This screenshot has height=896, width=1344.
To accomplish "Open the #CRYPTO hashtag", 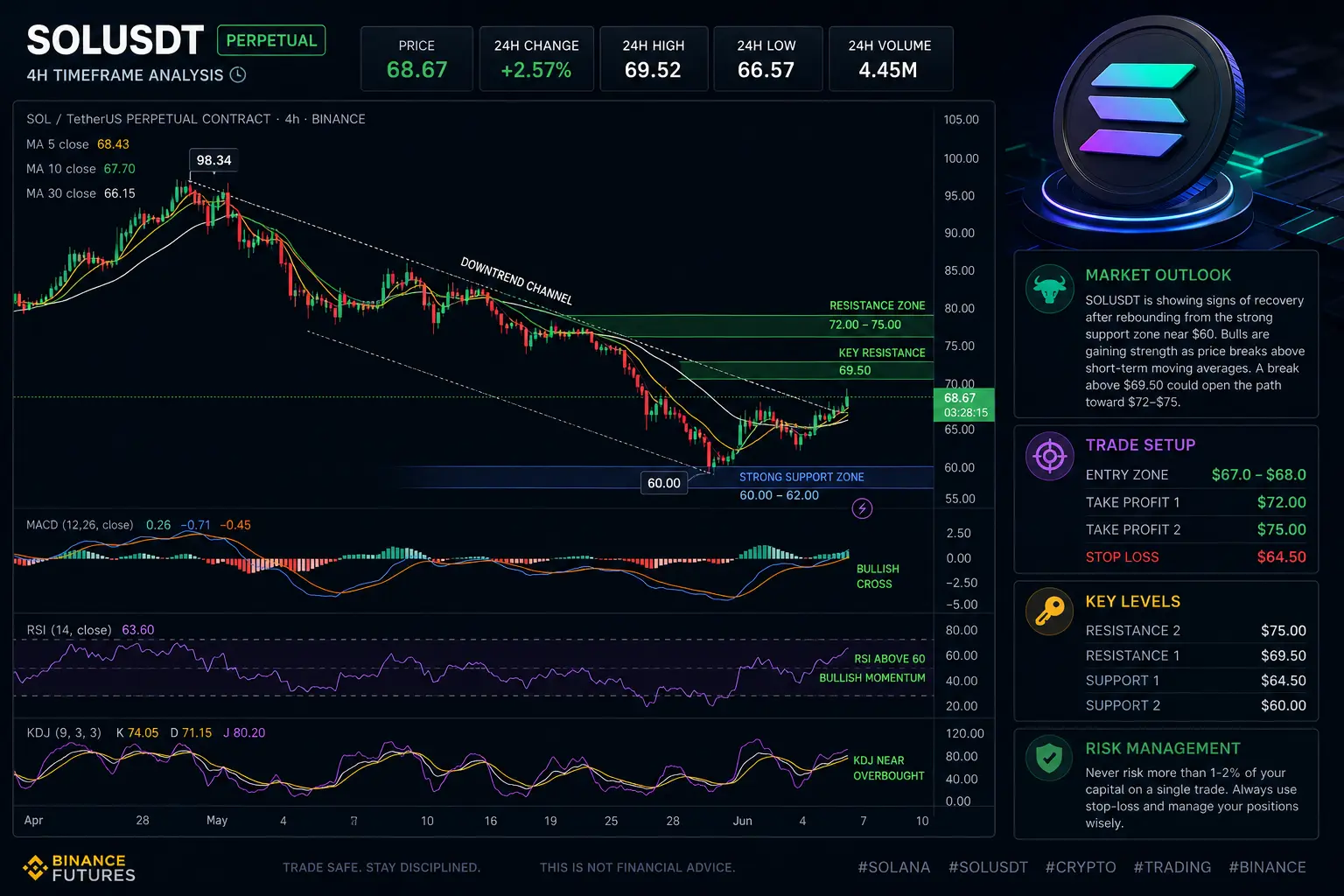I will (x=1081, y=867).
